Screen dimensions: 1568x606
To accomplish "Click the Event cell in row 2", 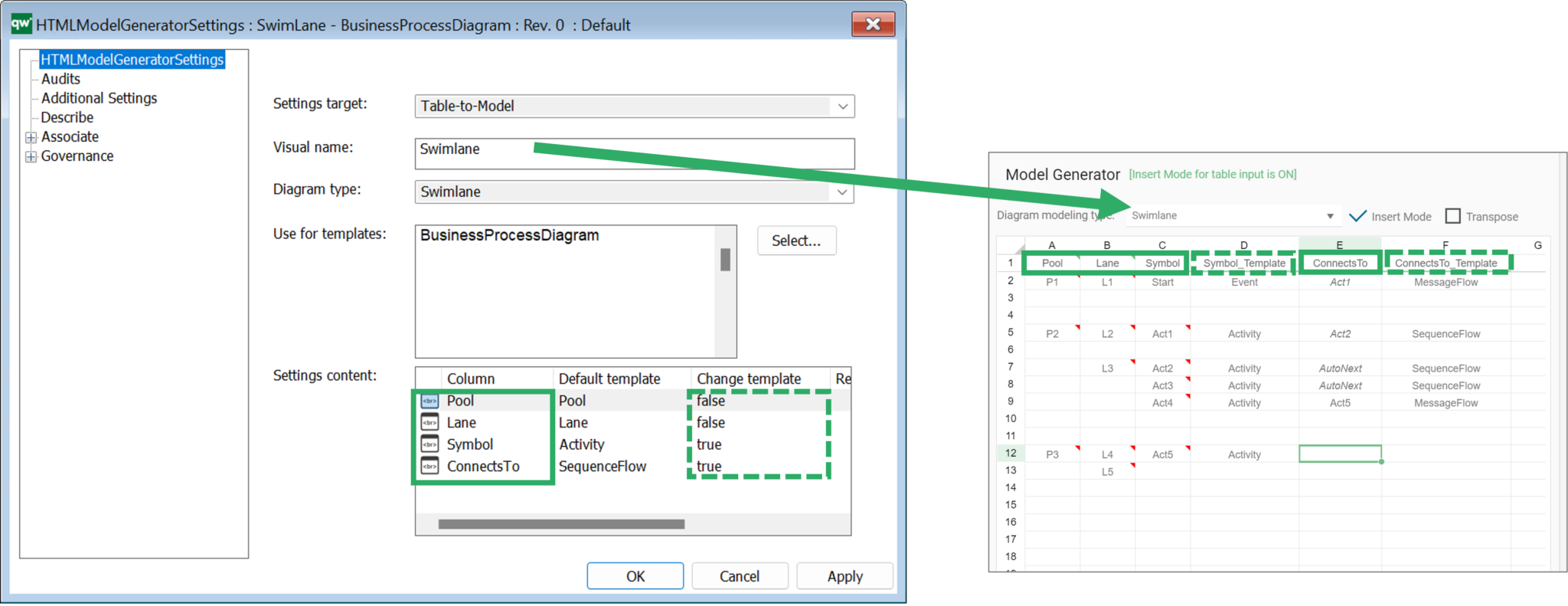I will pyautogui.click(x=1244, y=282).
